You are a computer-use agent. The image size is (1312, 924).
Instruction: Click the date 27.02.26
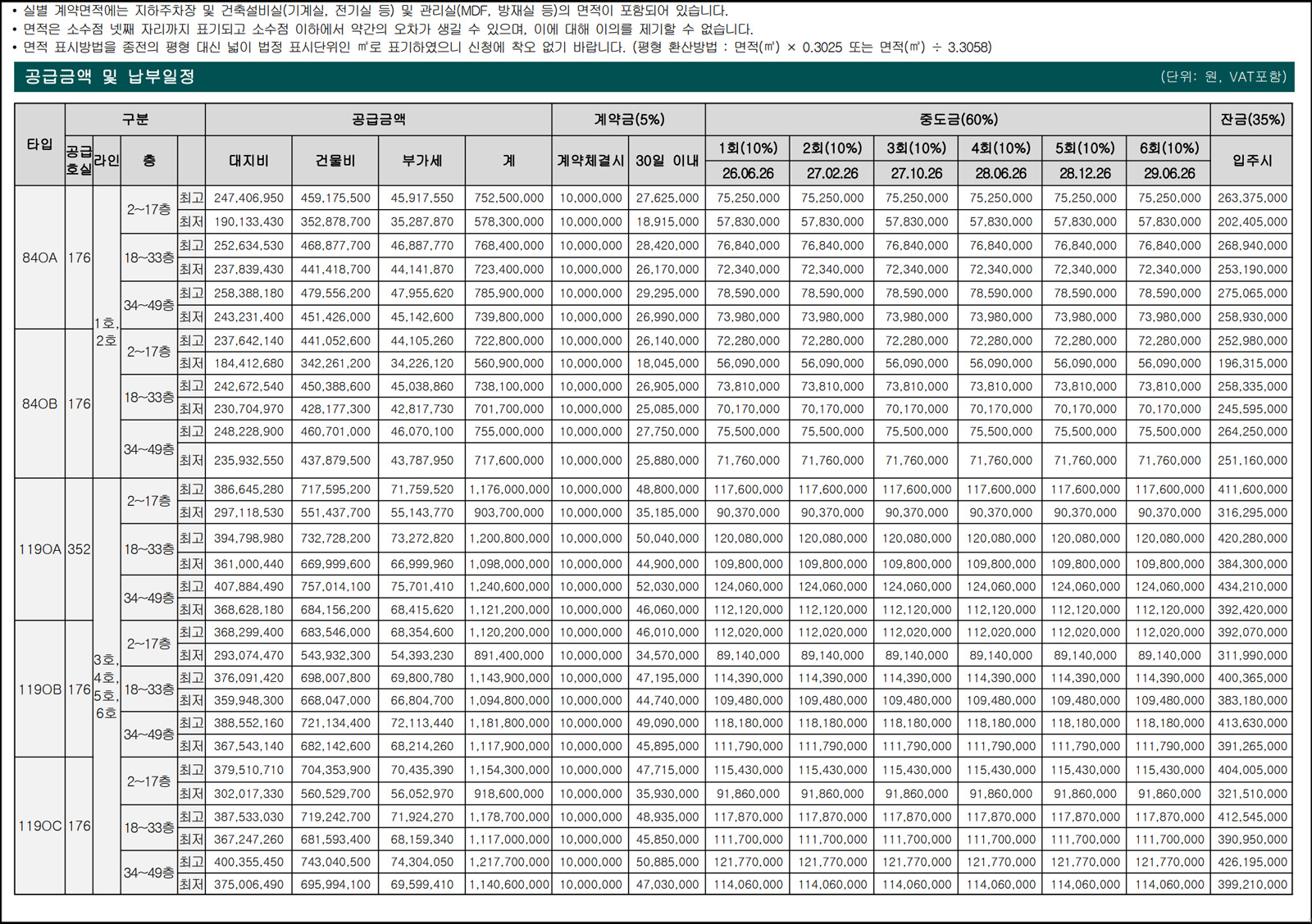(832, 174)
